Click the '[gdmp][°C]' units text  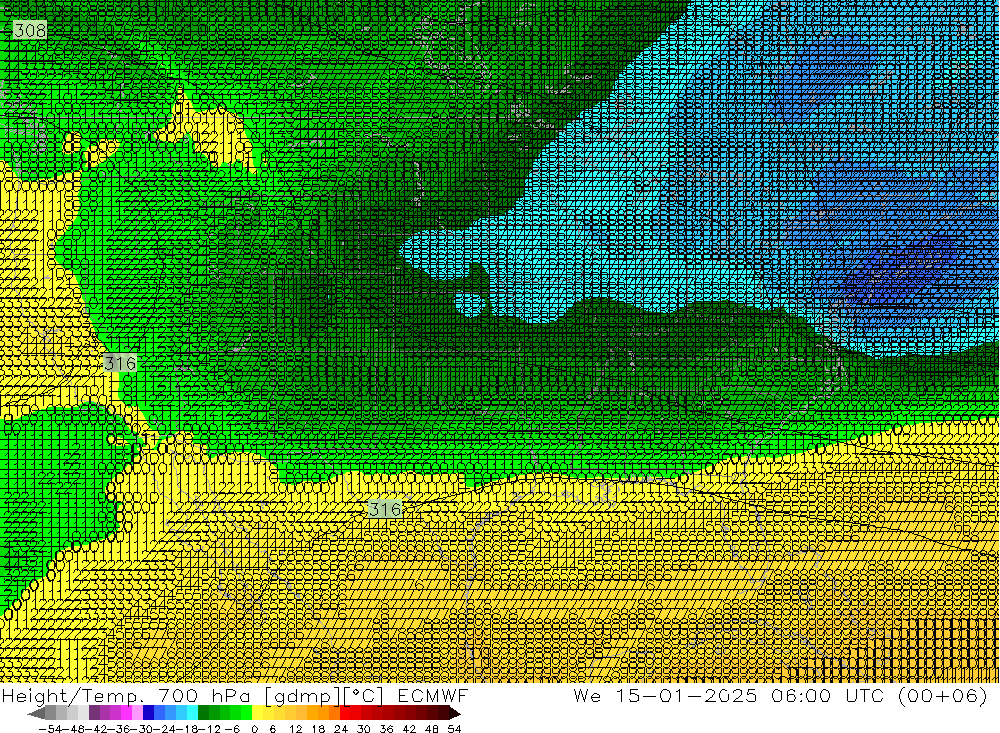(x=325, y=695)
